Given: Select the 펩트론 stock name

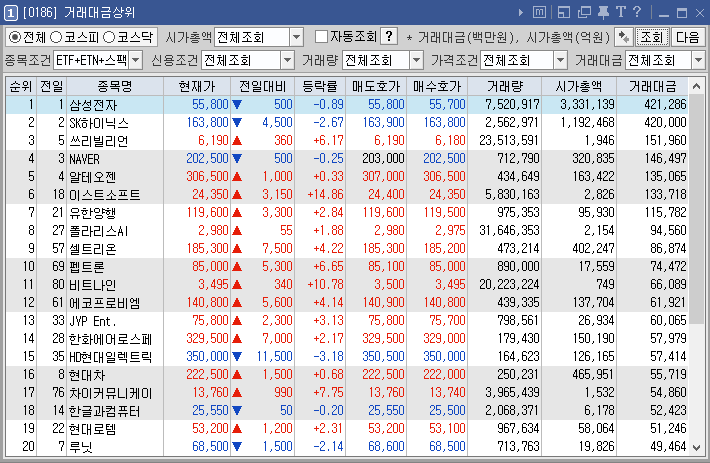Looking at the screenshot, I should [x=86, y=267].
